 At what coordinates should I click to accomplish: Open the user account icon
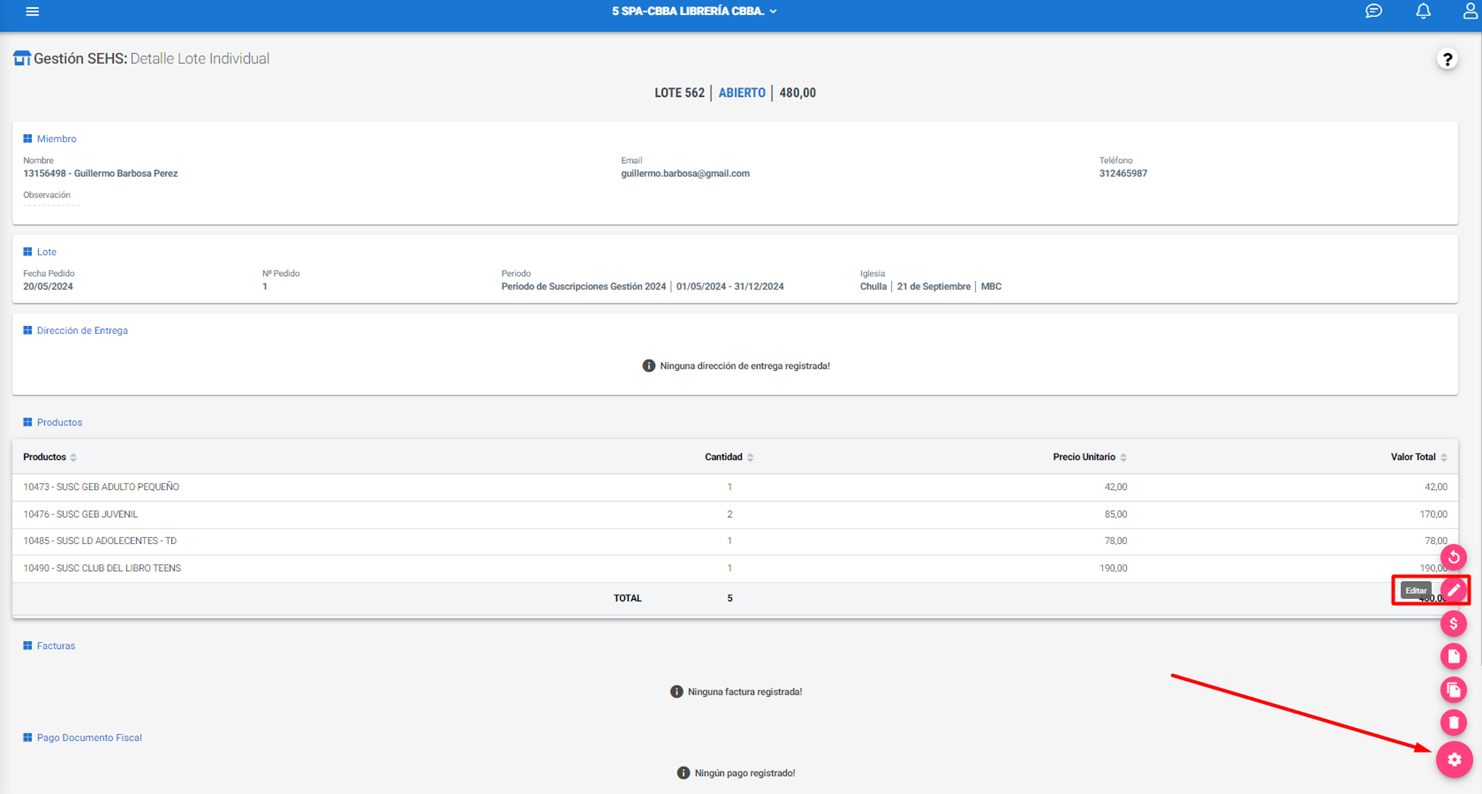[1470, 11]
